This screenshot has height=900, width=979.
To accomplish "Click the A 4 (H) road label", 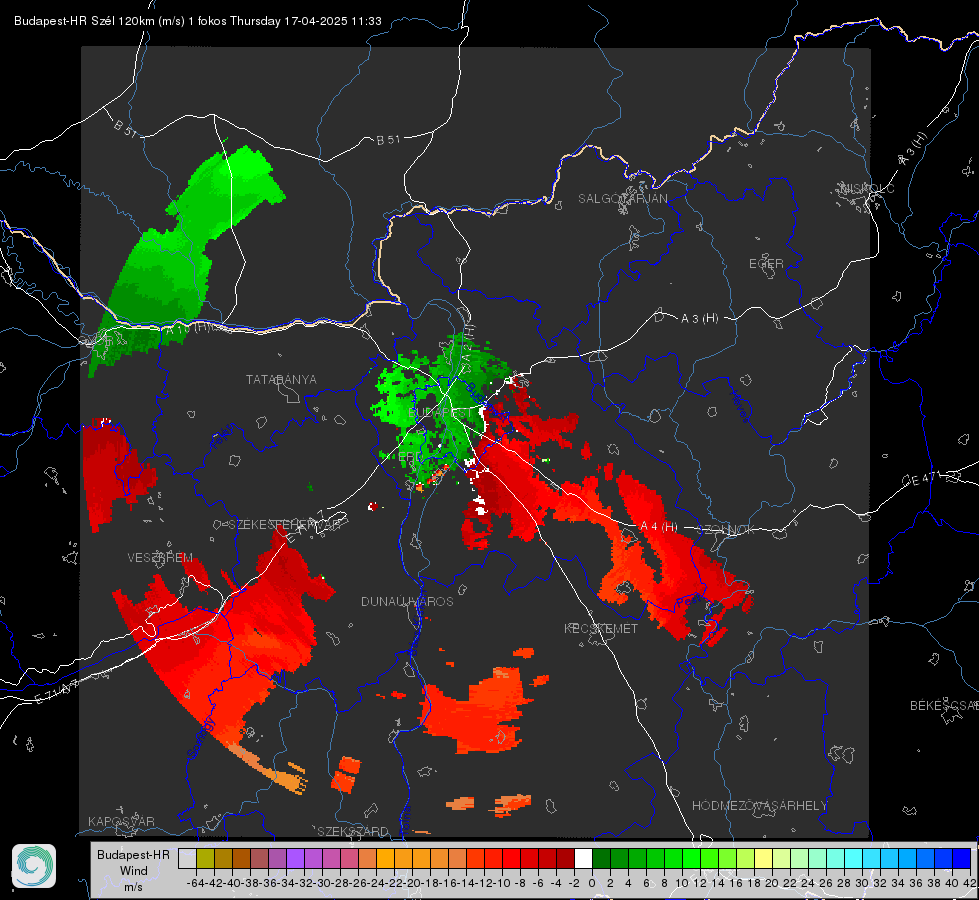I will tap(659, 527).
